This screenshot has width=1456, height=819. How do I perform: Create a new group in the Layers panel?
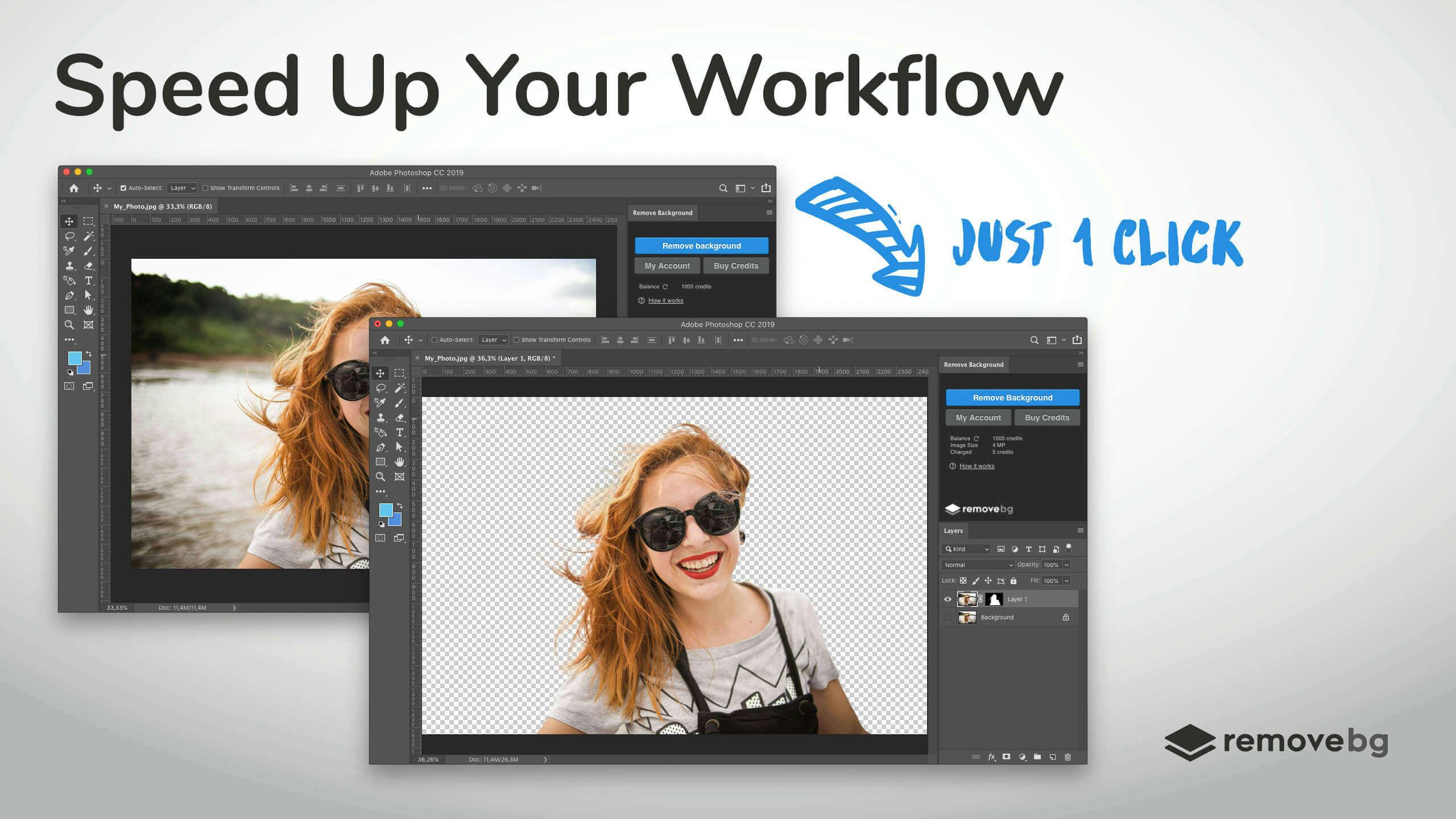(x=1037, y=757)
